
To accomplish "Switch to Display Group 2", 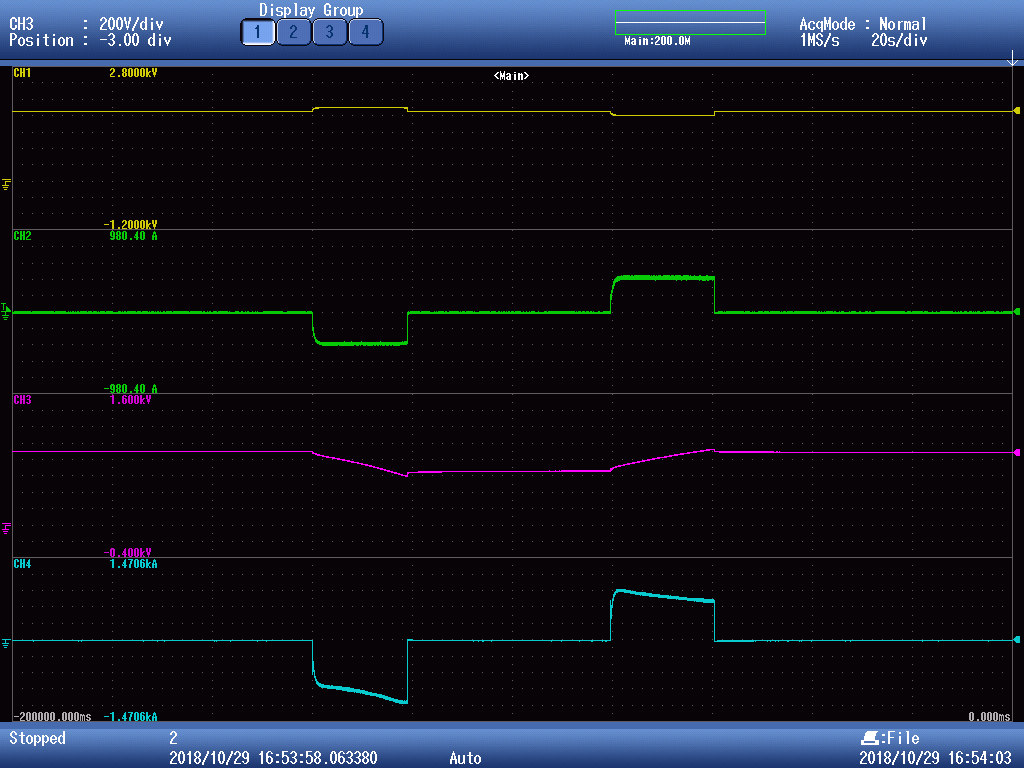I will click(293, 32).
